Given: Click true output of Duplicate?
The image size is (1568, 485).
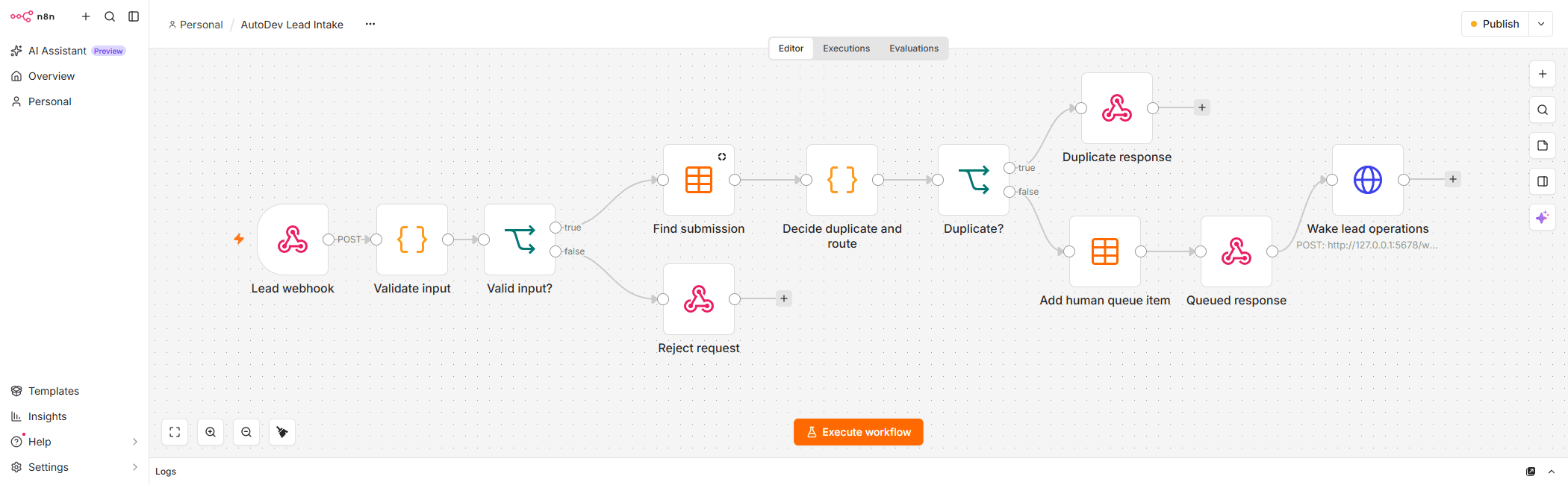Looking at the screenshot, I should (x=1009, y=168).
